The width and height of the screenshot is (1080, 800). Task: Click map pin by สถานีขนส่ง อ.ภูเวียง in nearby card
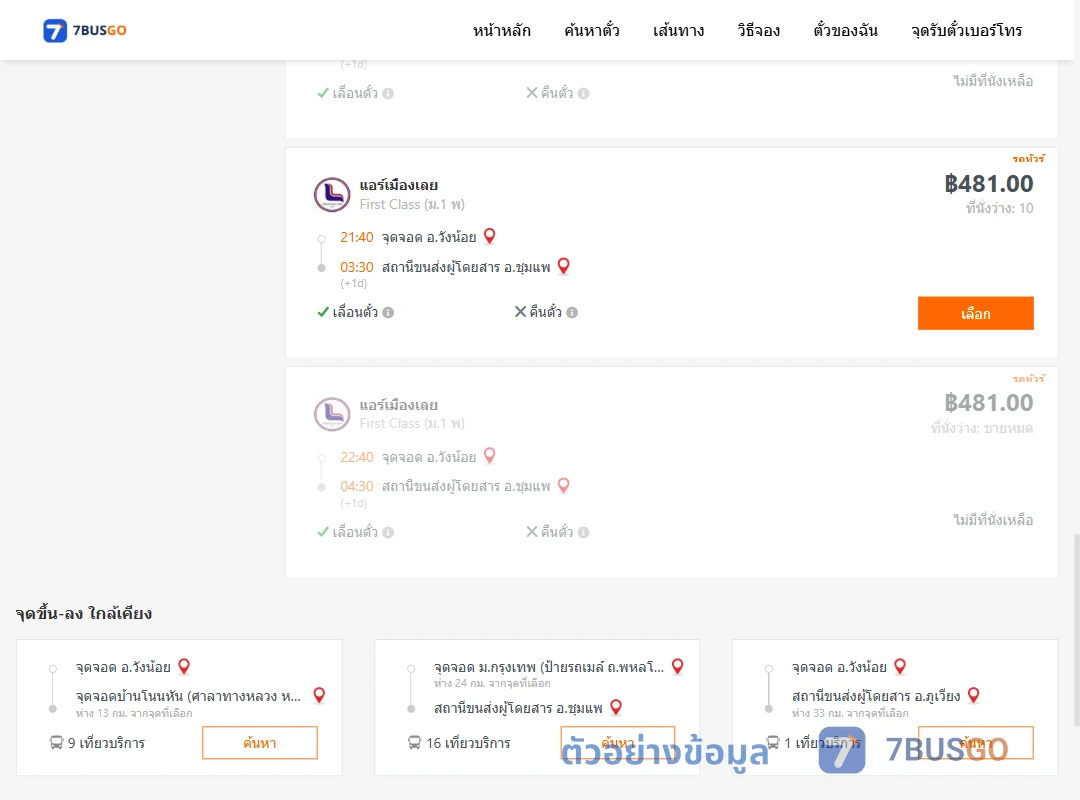[974, 695]
